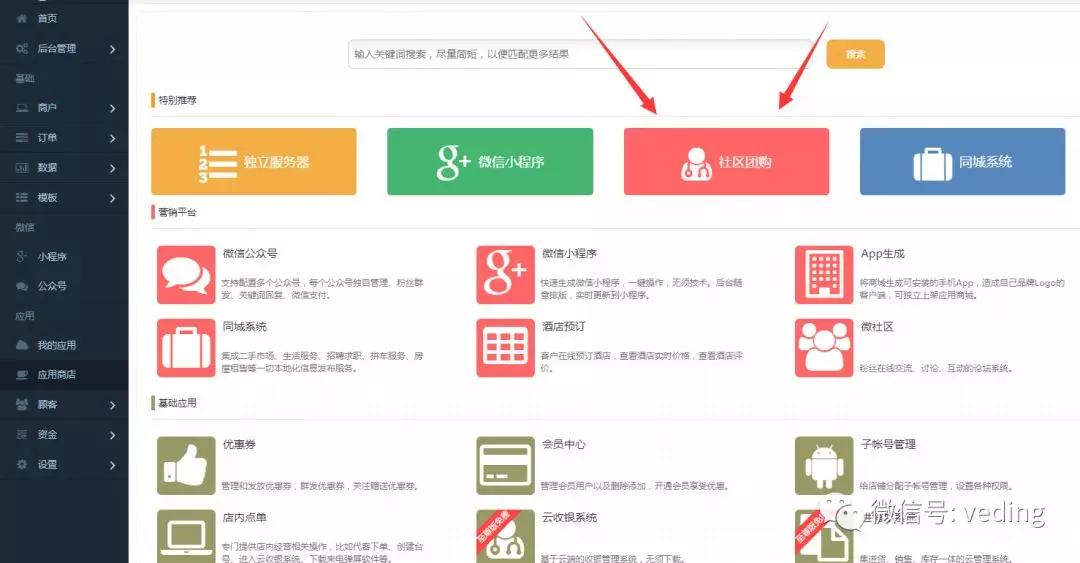Screen dimensions: 1080x563
Task: Expand the 资金 menu arrow
Action: [x=112, y=435]
